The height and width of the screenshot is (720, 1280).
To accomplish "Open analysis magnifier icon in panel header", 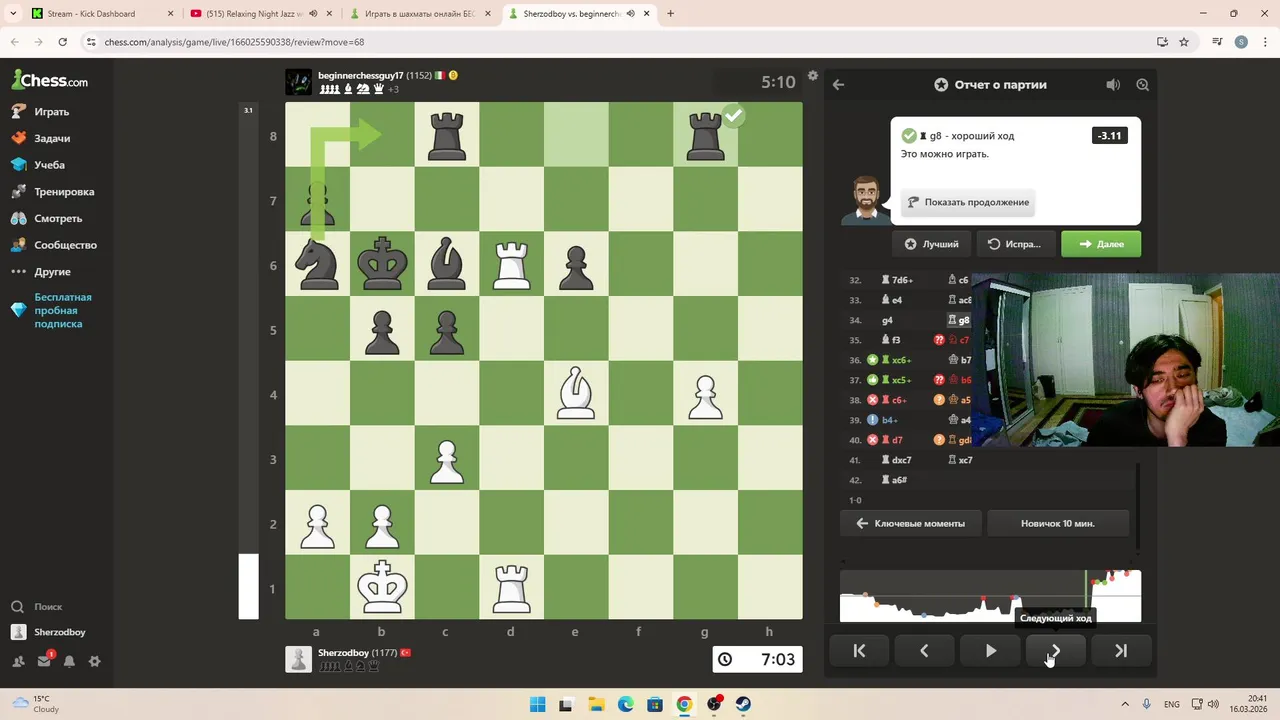I will point(1143,85).
